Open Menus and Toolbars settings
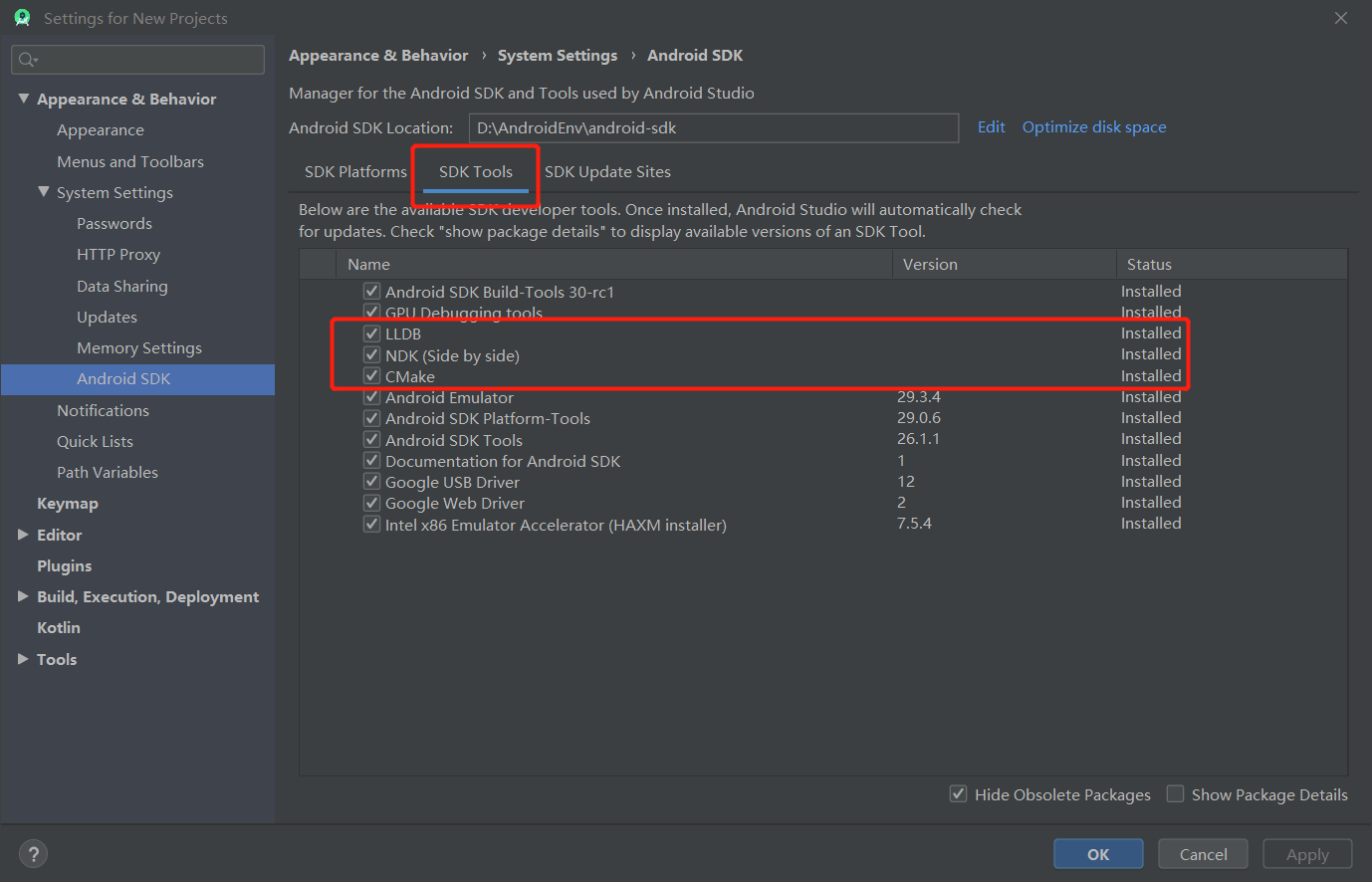 [x=130, y=161]
